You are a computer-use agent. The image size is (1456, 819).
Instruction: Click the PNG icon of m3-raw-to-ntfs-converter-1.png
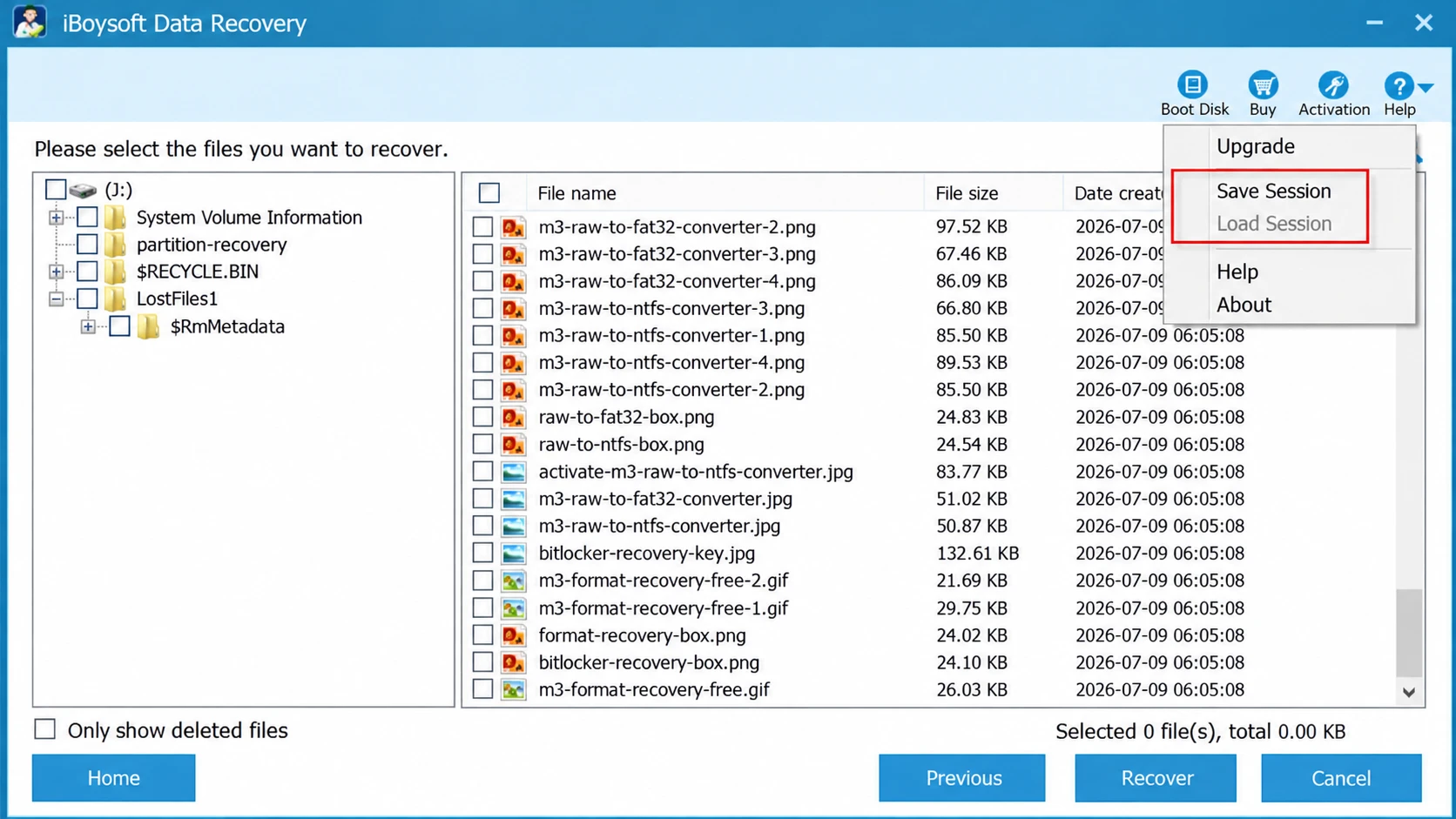[514, 335]
